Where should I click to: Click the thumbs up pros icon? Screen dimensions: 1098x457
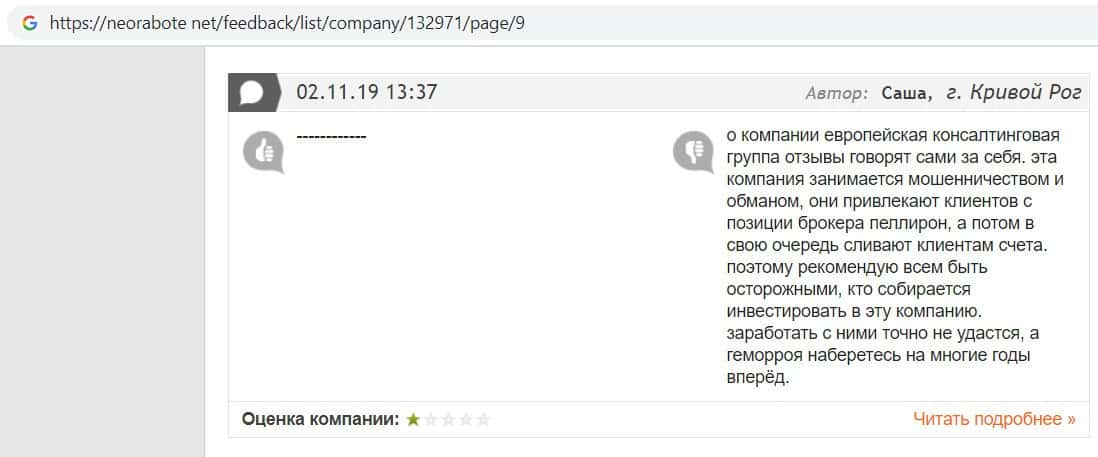[263, 151]
